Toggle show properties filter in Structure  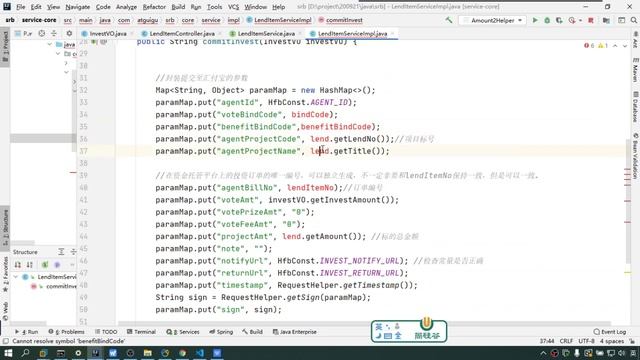pyautogui.click(x=57, y=265)
